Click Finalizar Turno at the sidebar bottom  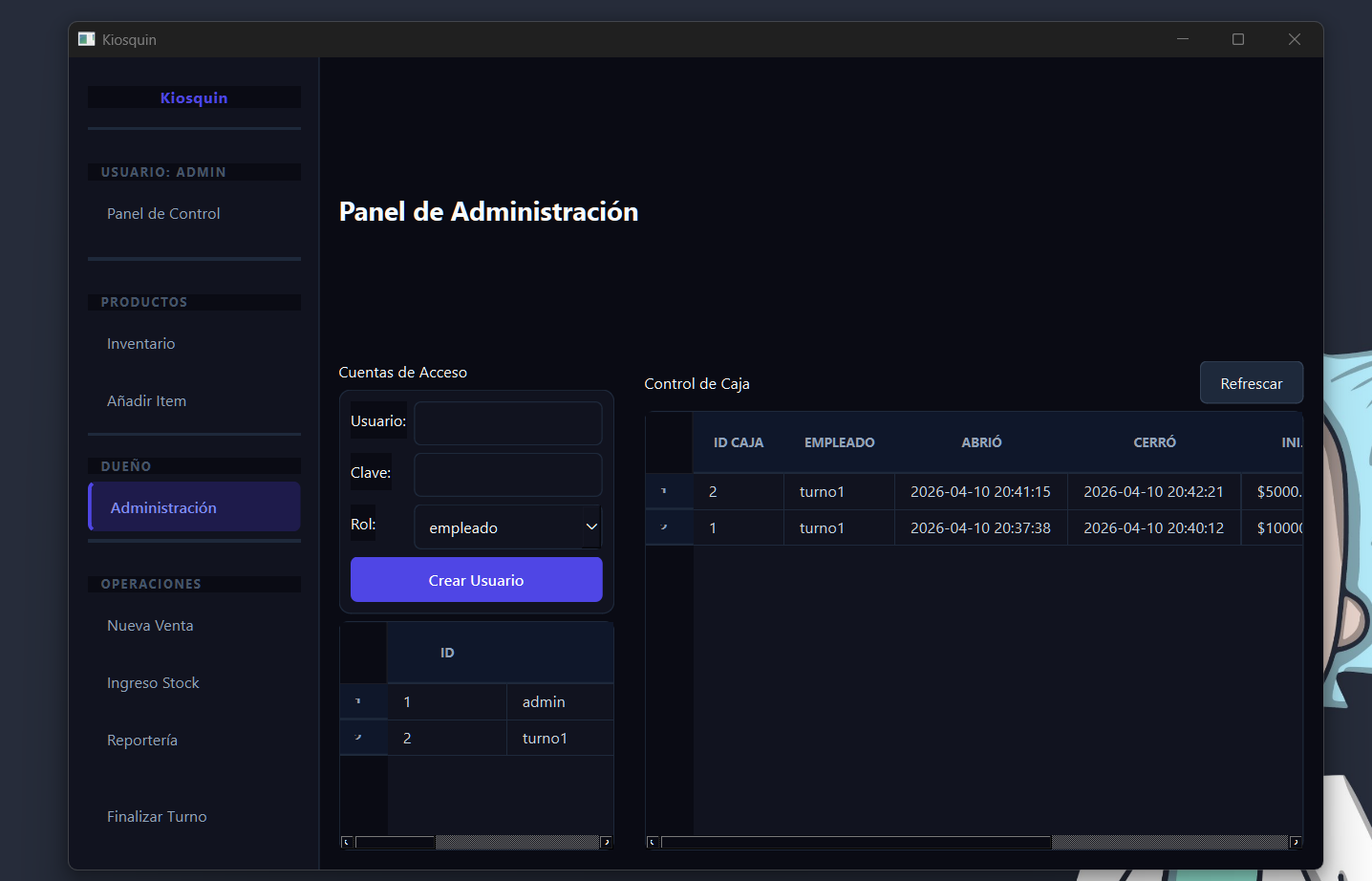click(x=157, y=816)
